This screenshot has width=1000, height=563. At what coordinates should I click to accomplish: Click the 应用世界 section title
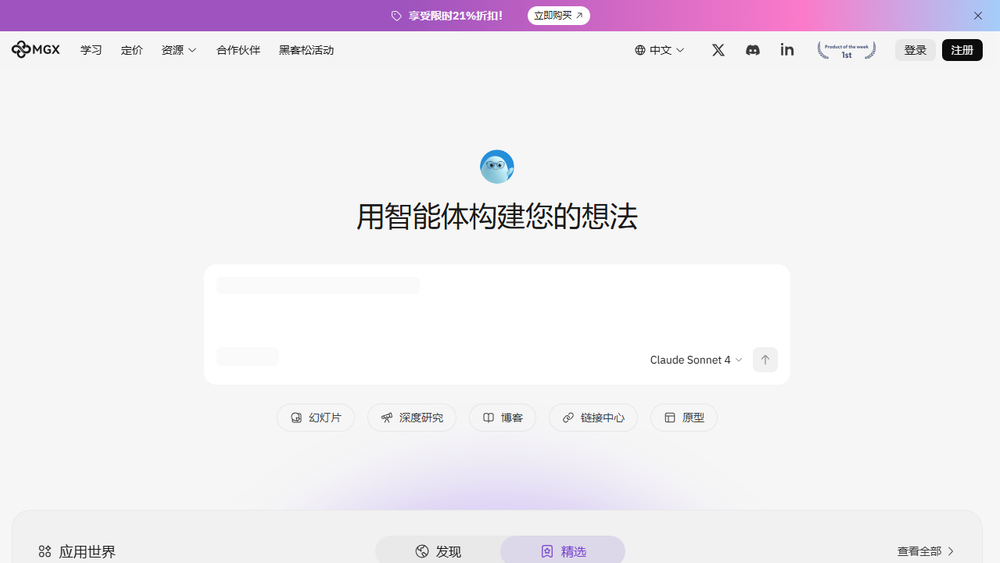pos(87,552)
